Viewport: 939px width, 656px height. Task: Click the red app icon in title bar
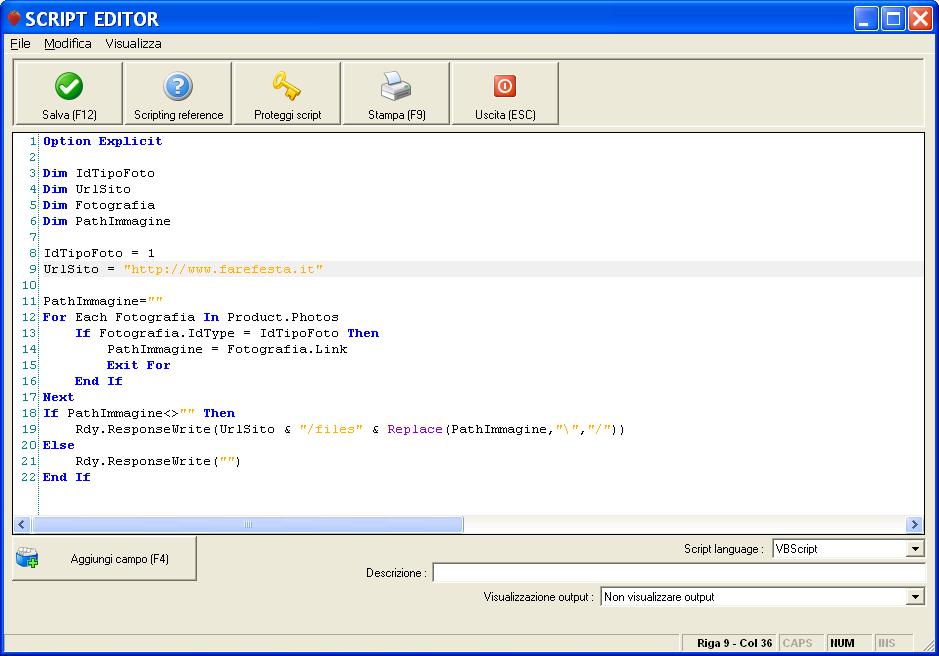coord(14,18)
